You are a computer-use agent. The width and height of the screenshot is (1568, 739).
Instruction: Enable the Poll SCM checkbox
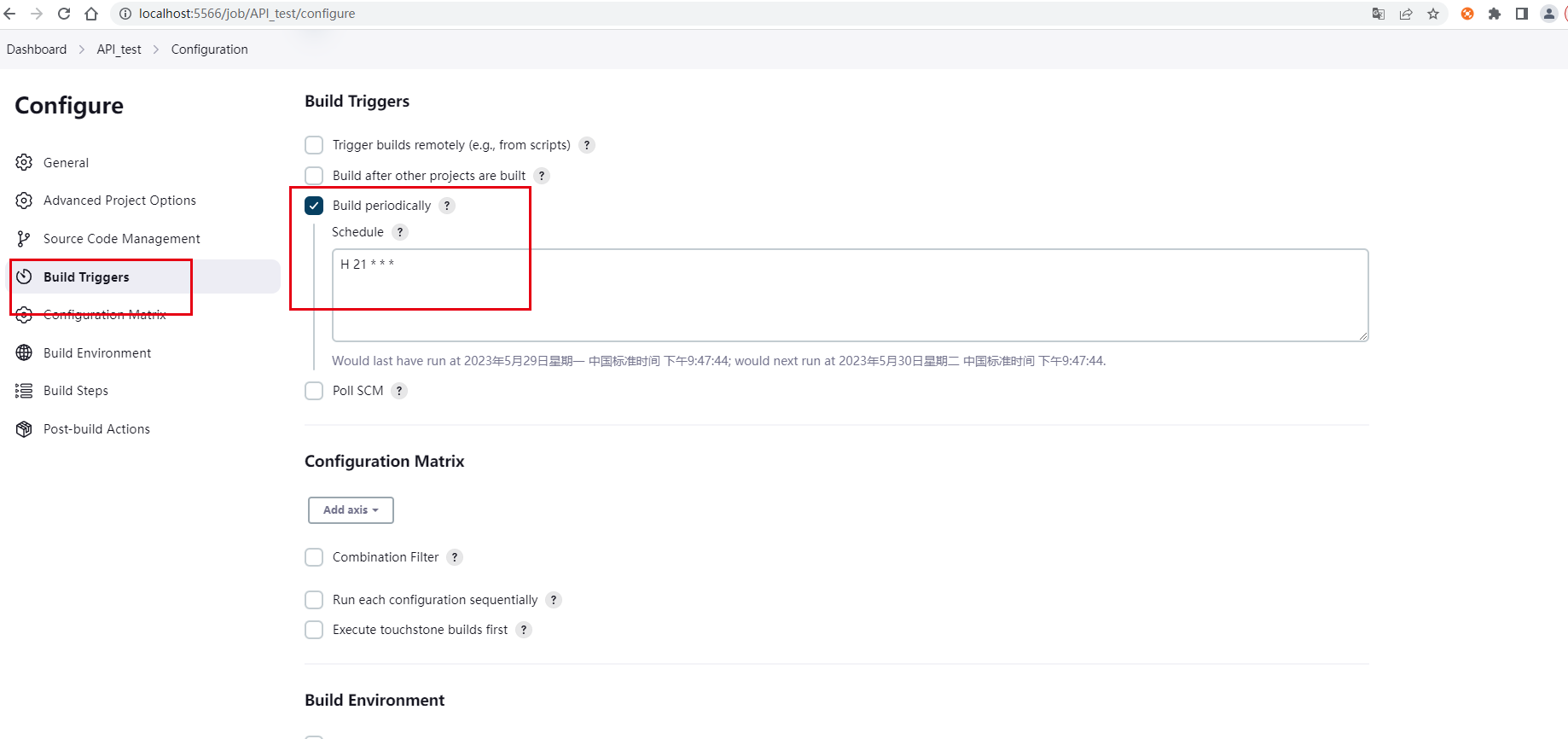coord(314,391)
